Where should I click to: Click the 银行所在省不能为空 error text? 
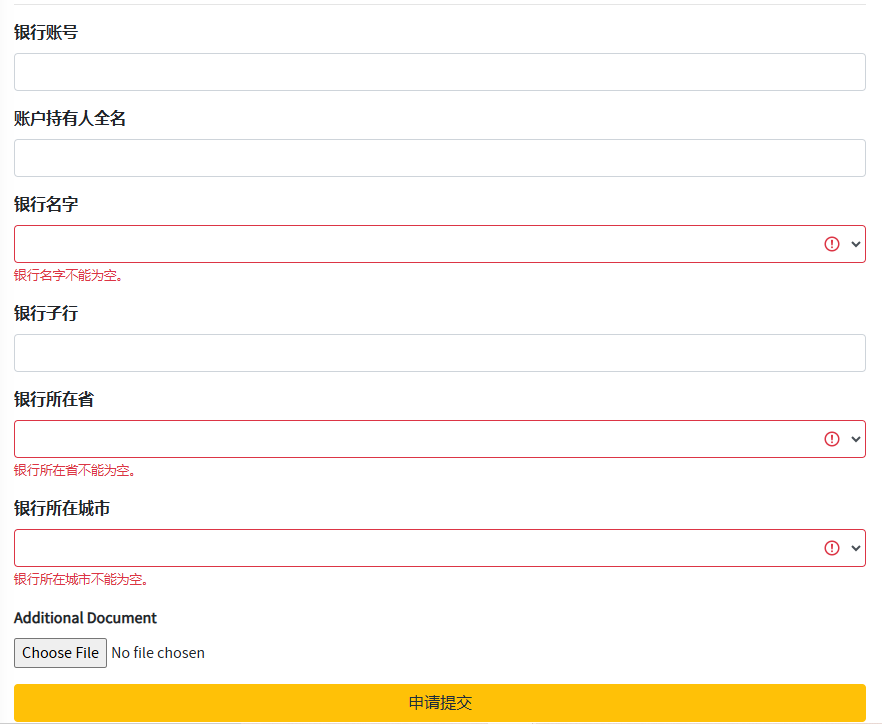click(75, 470)
